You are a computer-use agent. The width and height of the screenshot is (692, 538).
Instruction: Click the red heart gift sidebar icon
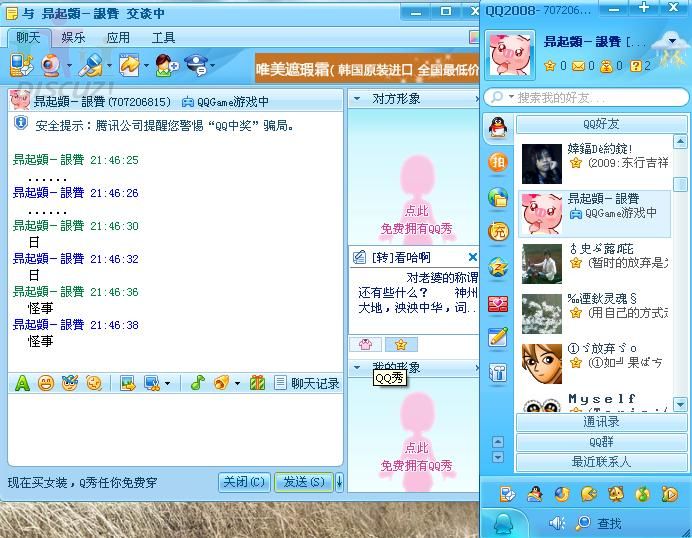[498, 304]
